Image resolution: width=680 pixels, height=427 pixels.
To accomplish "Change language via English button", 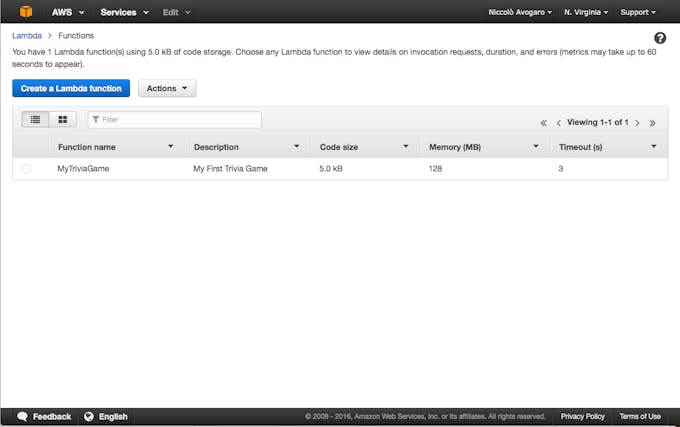I will click(113, 417).
